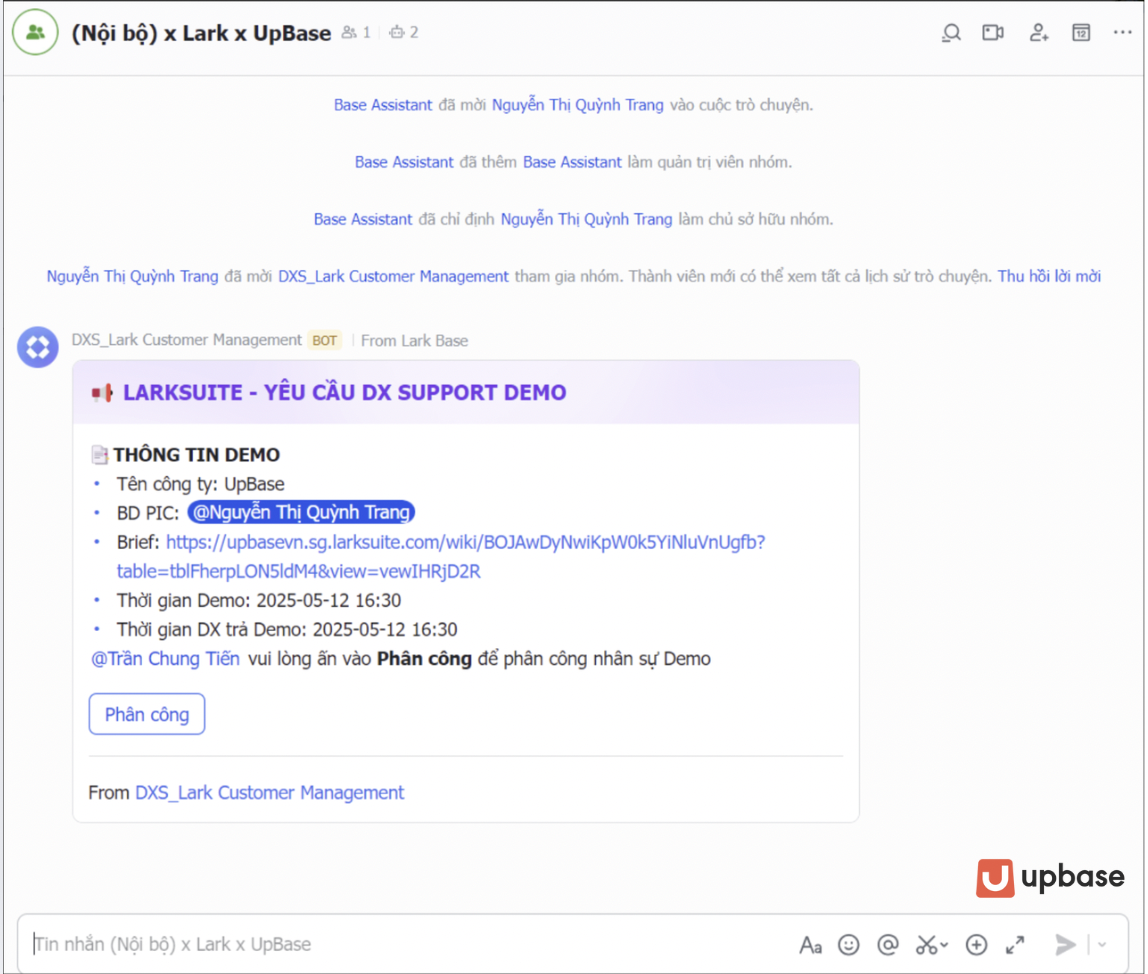Add a new member to group
The width and height of the screenshot is (1148, 974).
click(x=1038, y=33)
